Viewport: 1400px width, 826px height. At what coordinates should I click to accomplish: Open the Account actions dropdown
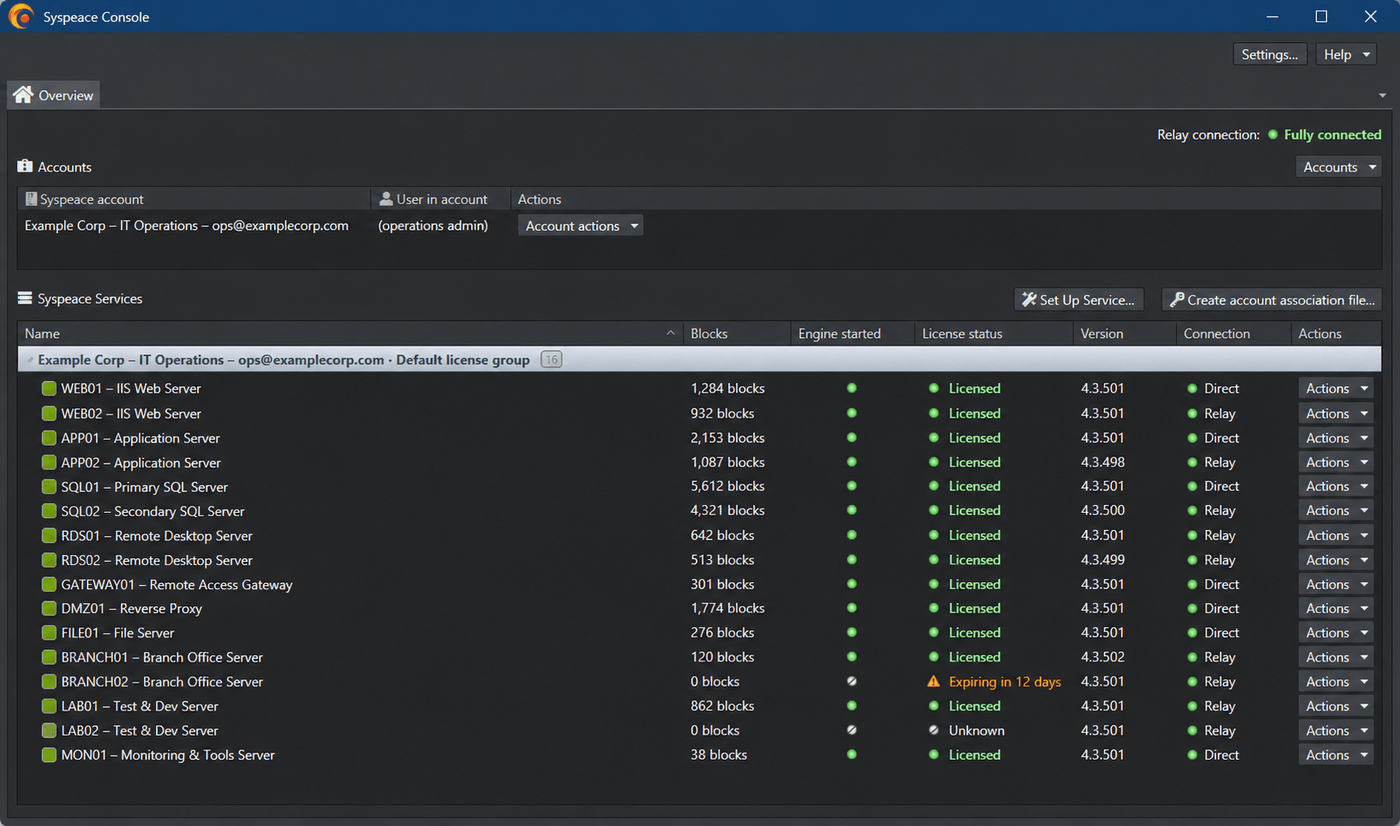[580, 226]
